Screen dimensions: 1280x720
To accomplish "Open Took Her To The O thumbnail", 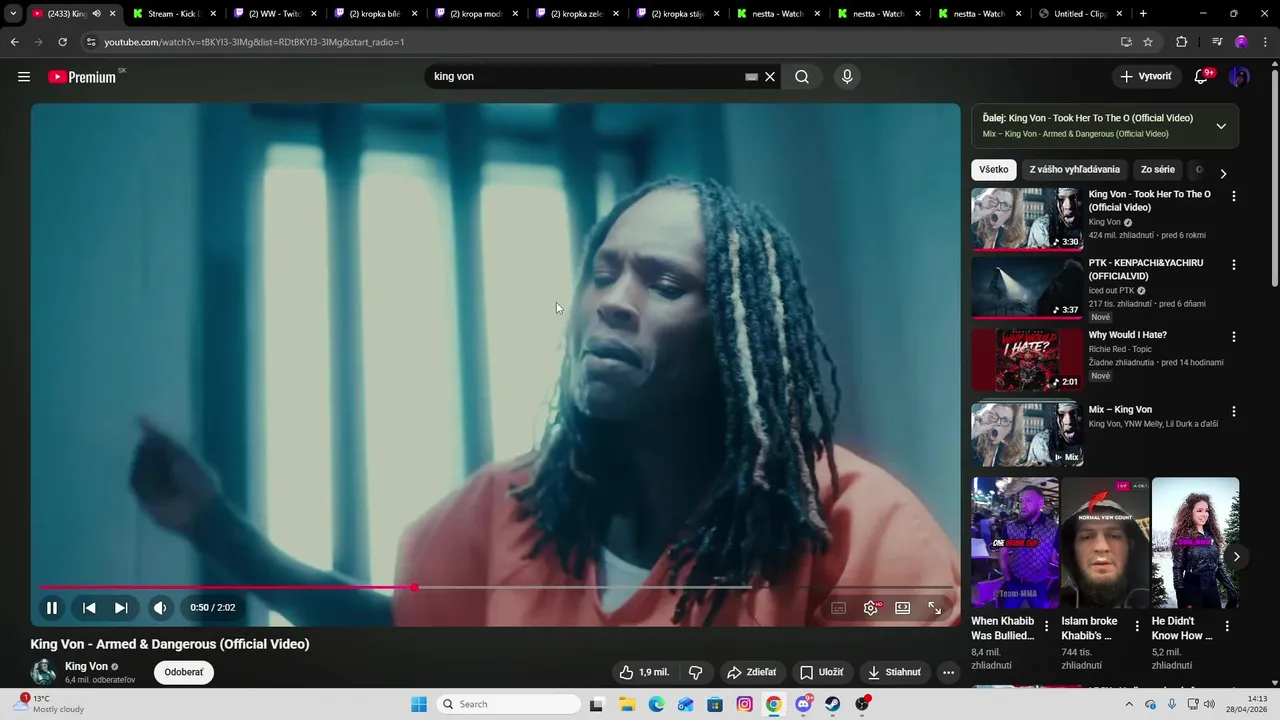I will [1027, 218].
